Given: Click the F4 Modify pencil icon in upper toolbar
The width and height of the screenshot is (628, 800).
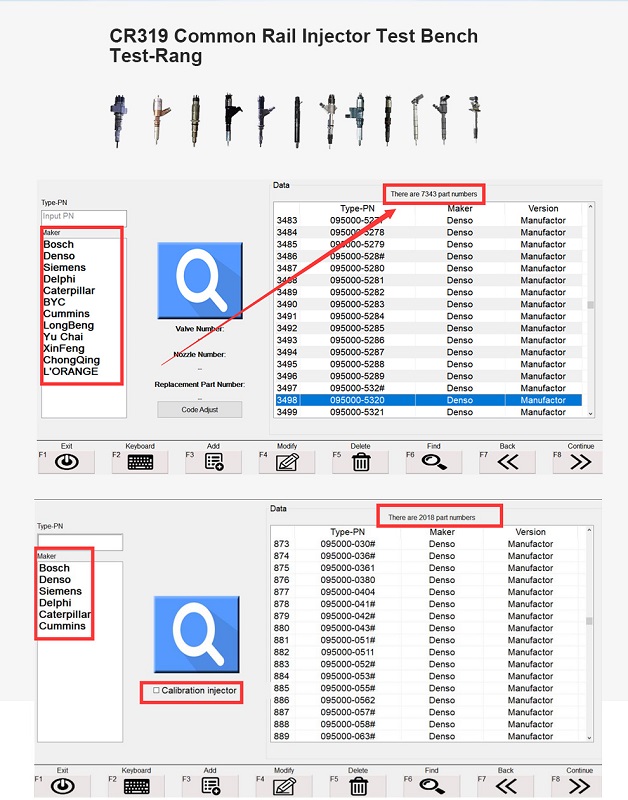Looking at the screenshot, I should pos(287,462).
